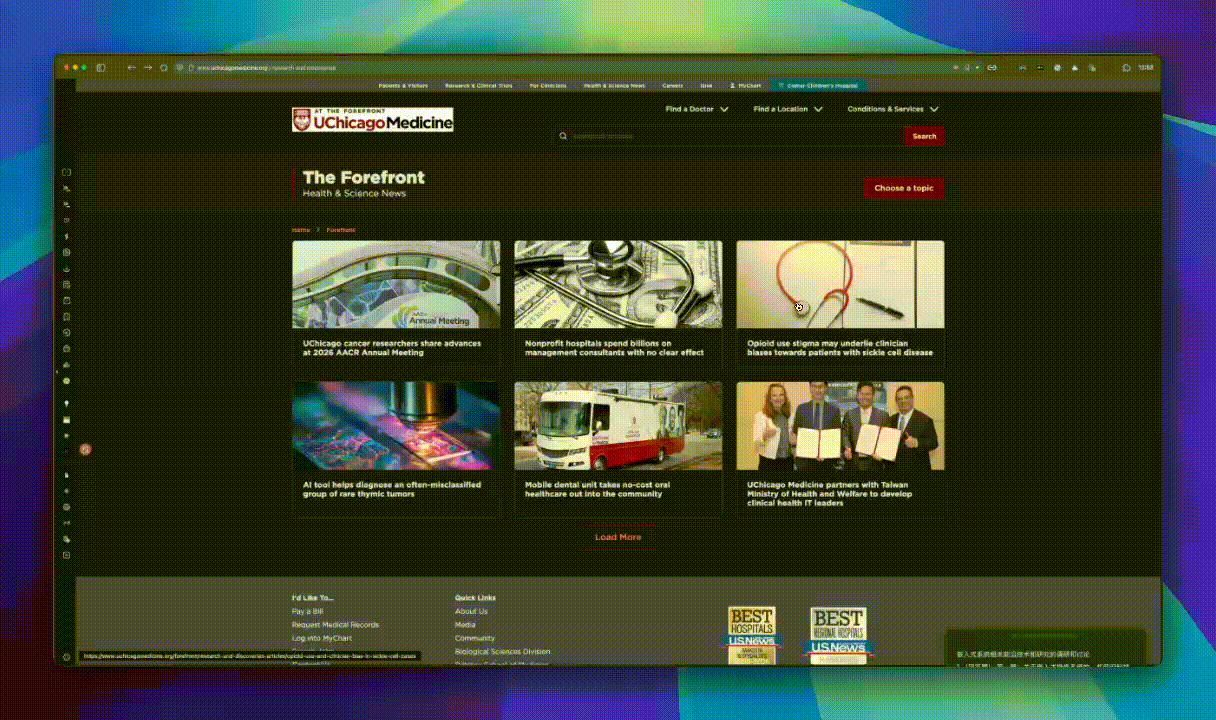Open the Comer Children's Hospital tab
The image size is (1216, 720).
[x=819, y=86]
